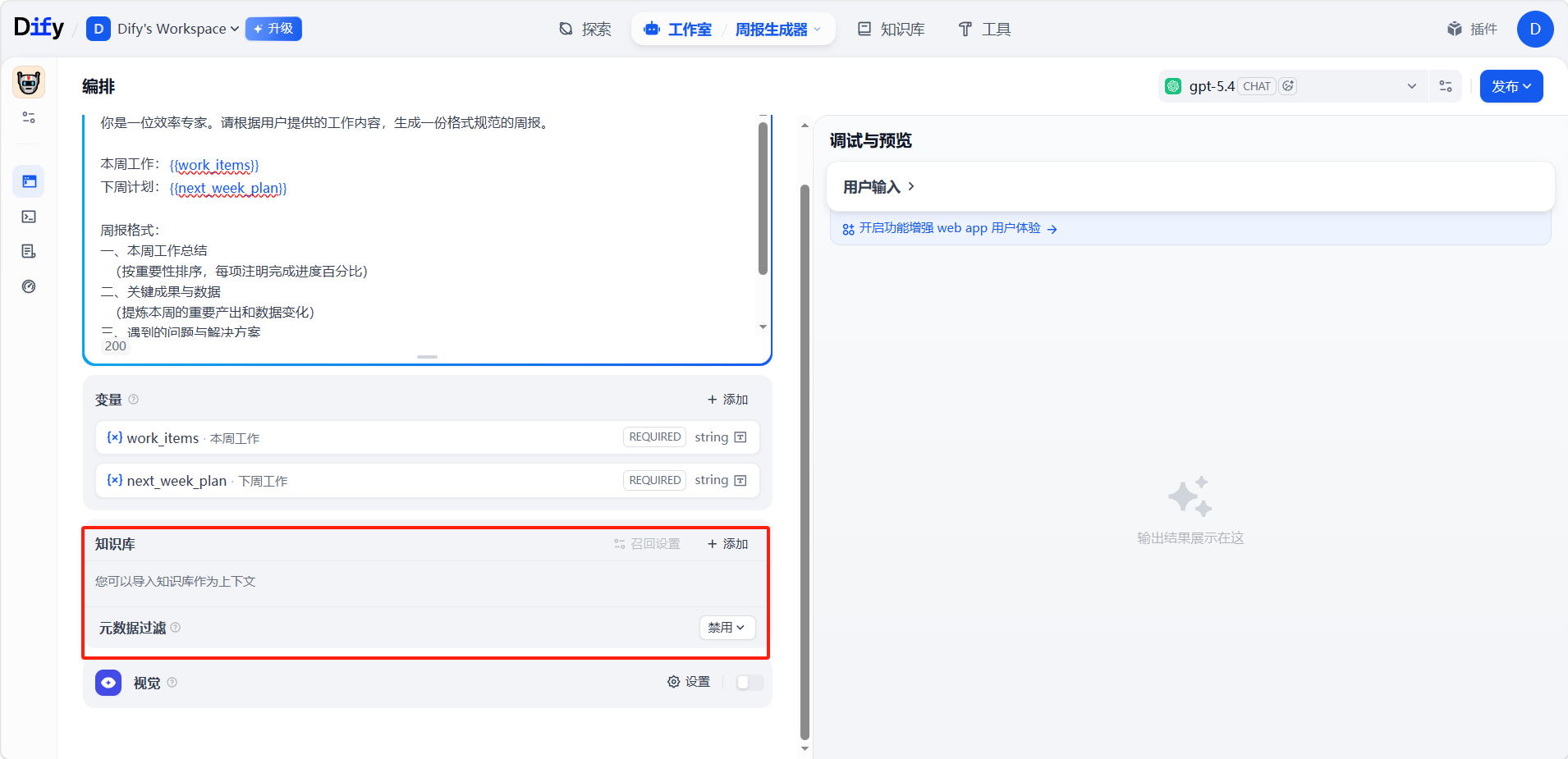Open the 元数据过滤 禁用 dropdown
The image size is (1568, 759).
pos(727,628)
